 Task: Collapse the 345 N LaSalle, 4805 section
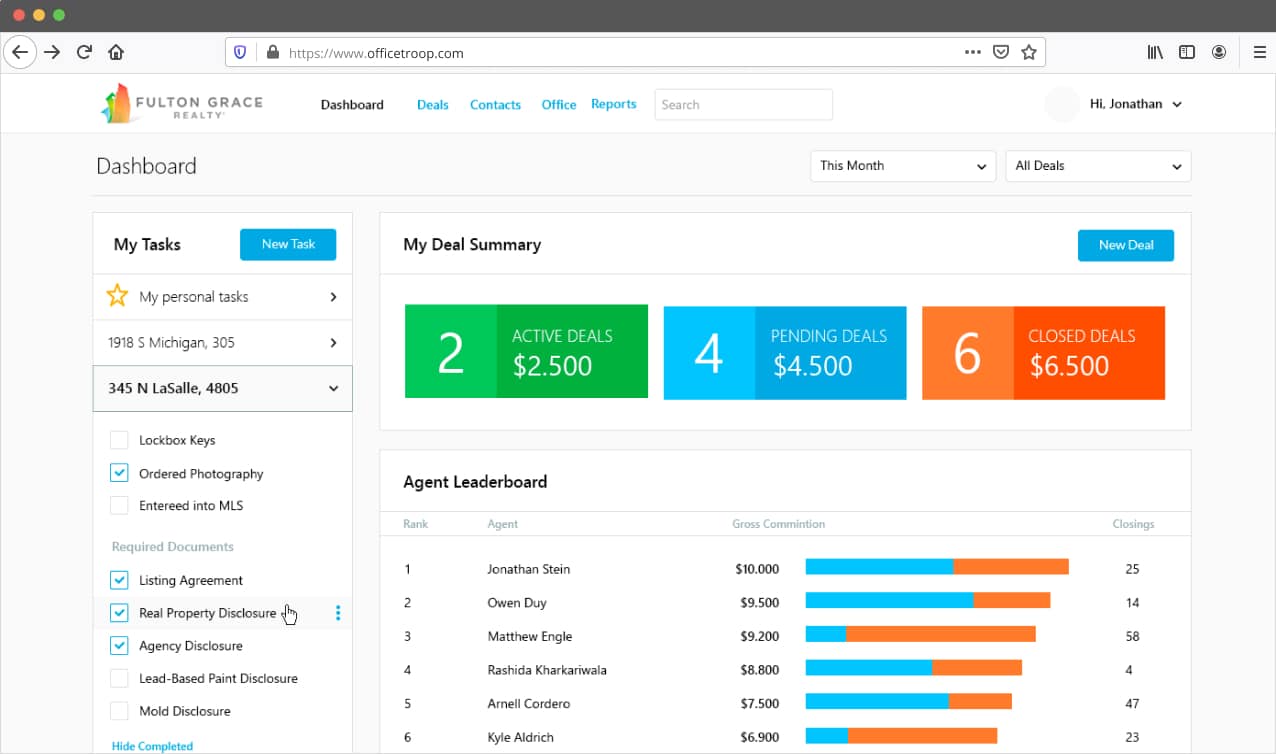222,388
